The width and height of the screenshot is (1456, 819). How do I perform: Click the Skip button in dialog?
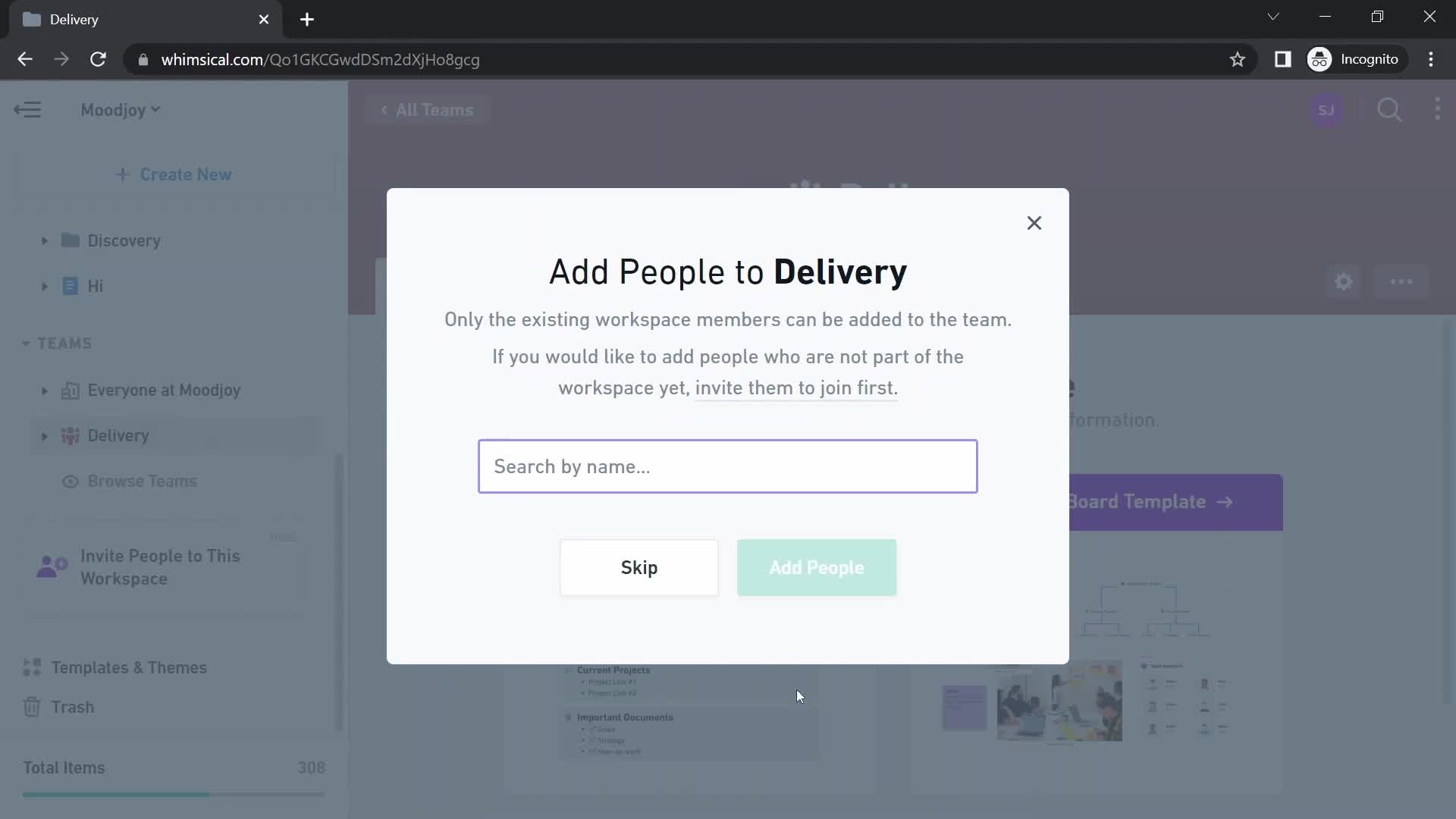639,567
